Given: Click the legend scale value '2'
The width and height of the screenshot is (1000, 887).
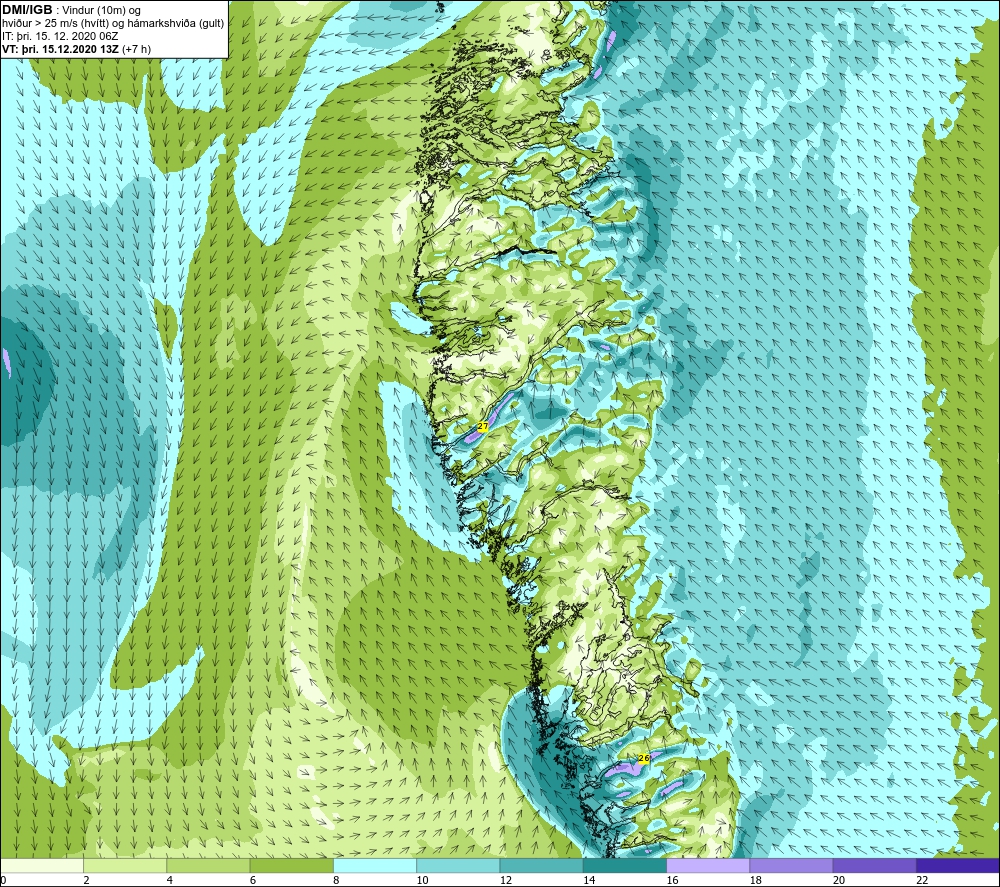Looking at the screenshot, I should click(86, 880).
